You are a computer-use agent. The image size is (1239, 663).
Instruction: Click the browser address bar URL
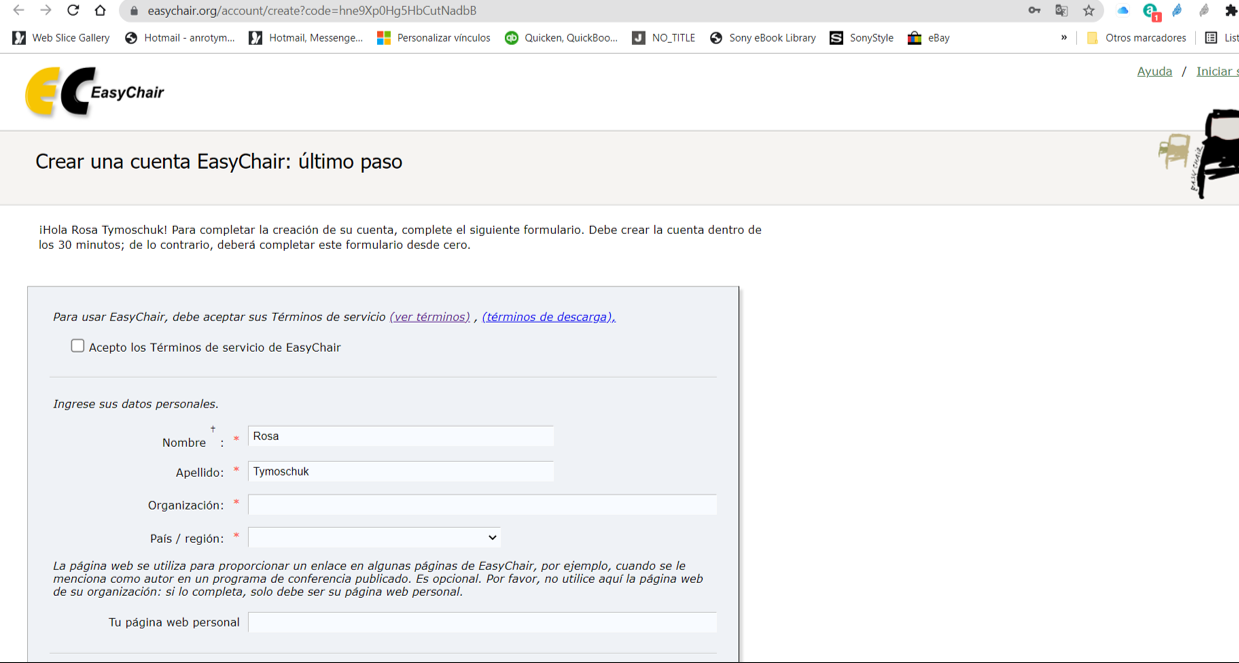[312, 11]
